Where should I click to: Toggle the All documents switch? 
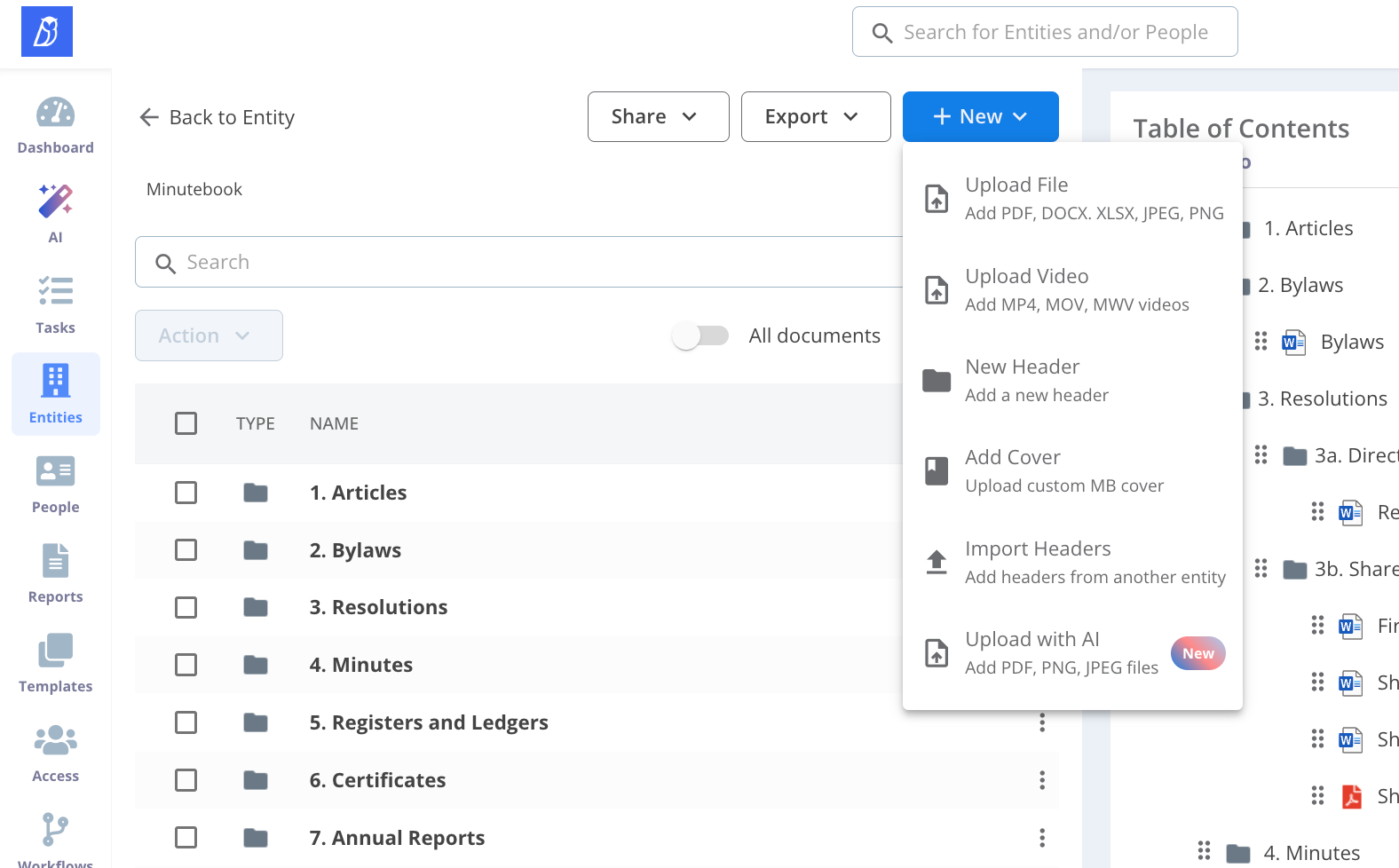700,335
